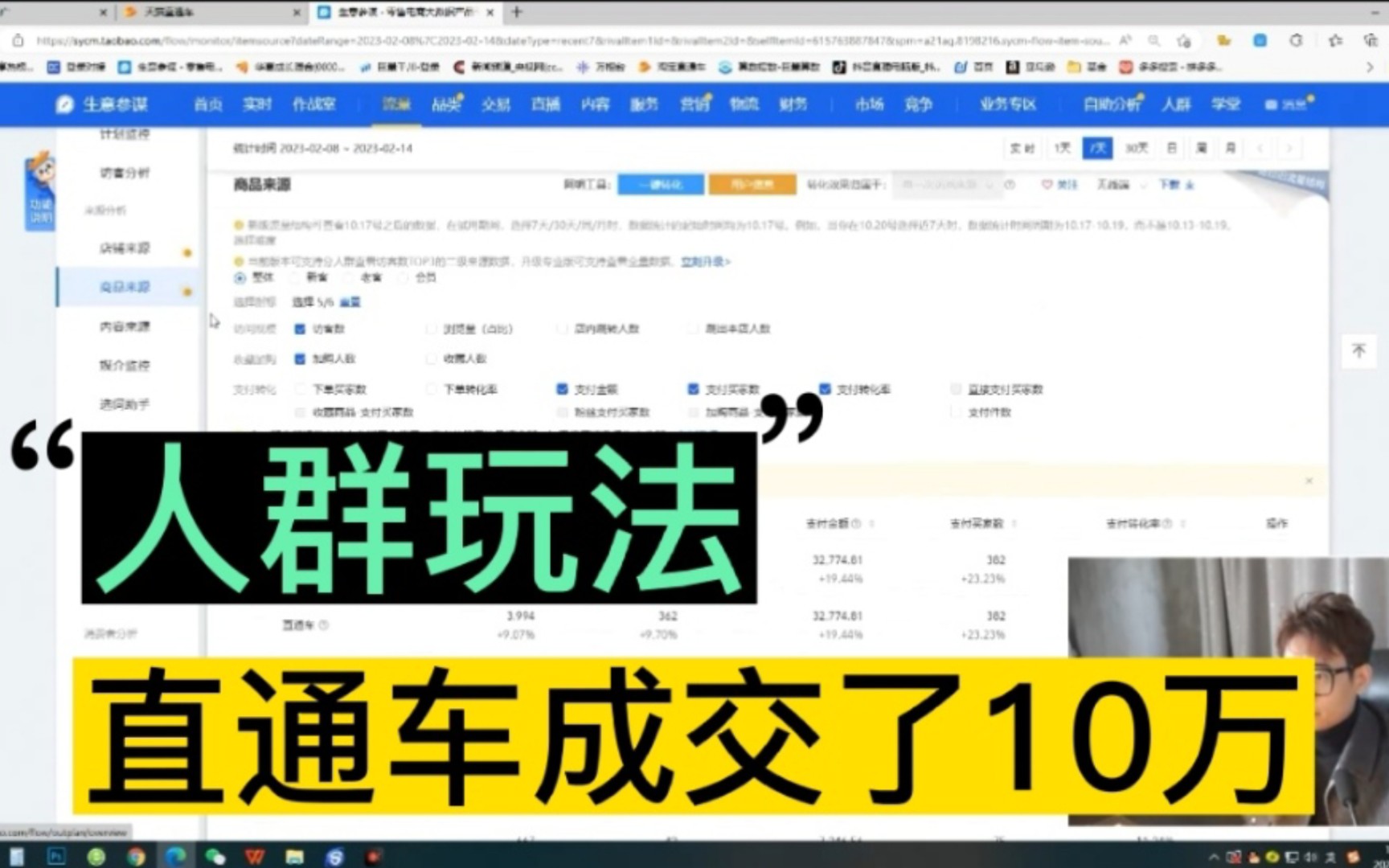Click the red recorder icon in taskbar

pos(374,857)
